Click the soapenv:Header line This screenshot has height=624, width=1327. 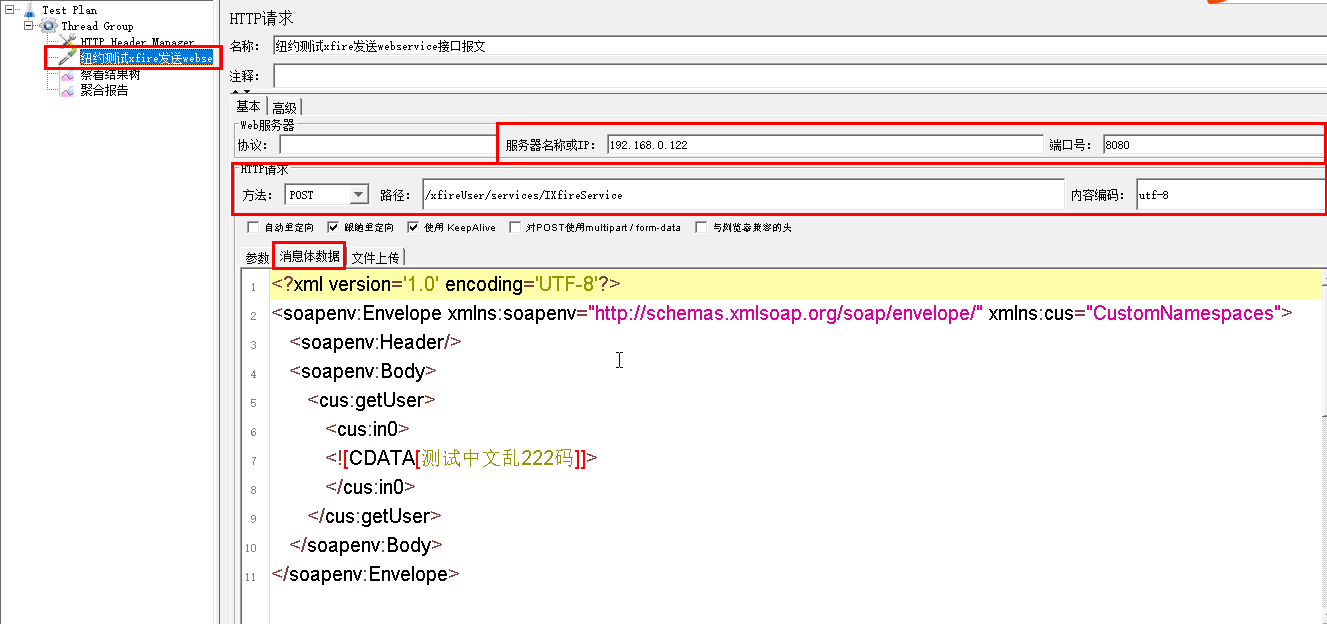[375, 342]
